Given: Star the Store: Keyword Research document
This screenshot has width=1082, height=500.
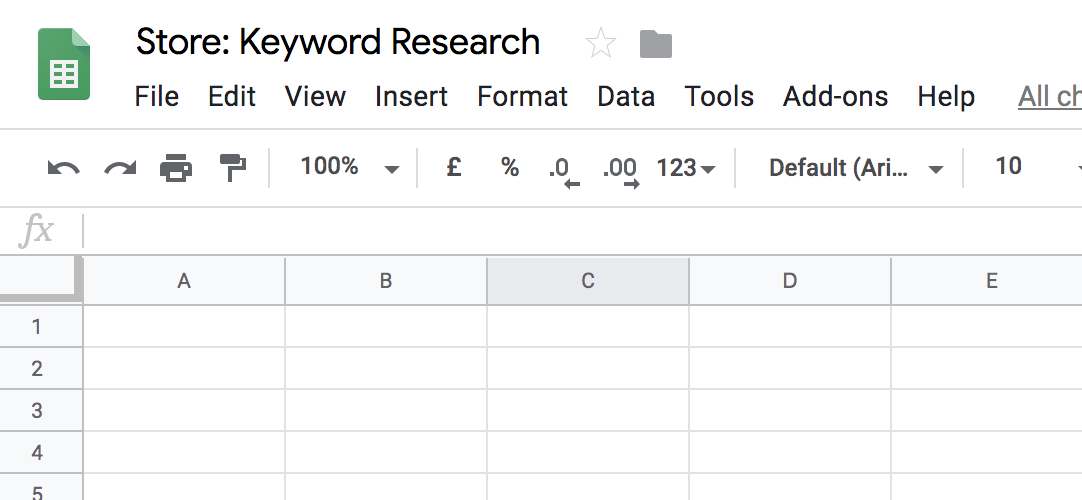Looking at the screenshot, I should point(601,43).
